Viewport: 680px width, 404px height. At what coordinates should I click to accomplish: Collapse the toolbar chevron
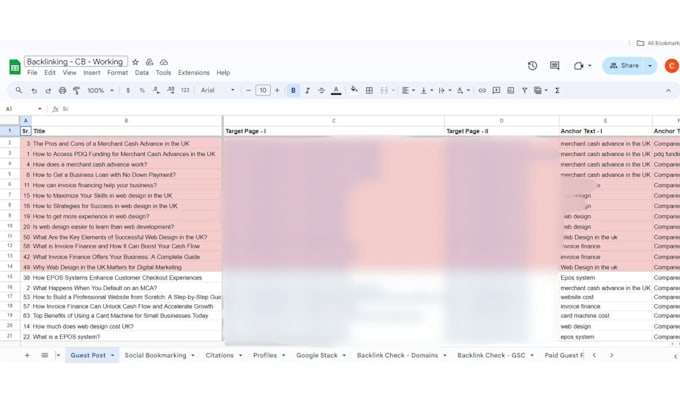tap(668, 91)
